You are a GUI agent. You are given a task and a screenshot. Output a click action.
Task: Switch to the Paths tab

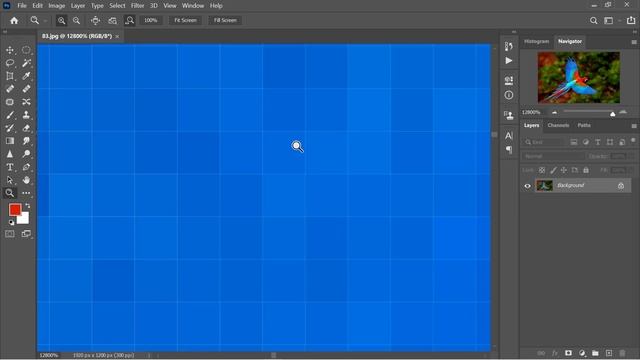(x=584, y=125)
